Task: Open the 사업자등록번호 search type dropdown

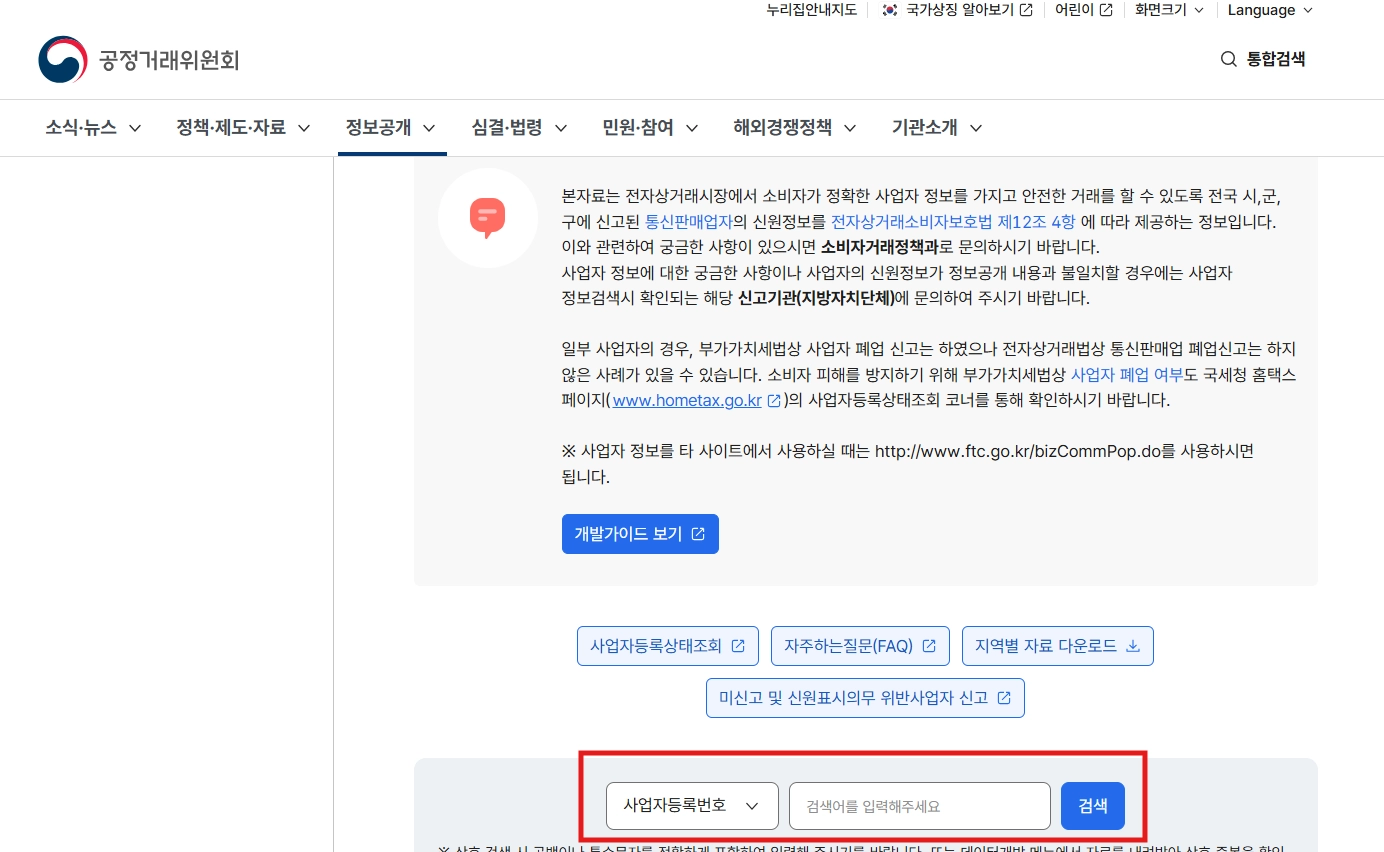Action: point(692,806)
